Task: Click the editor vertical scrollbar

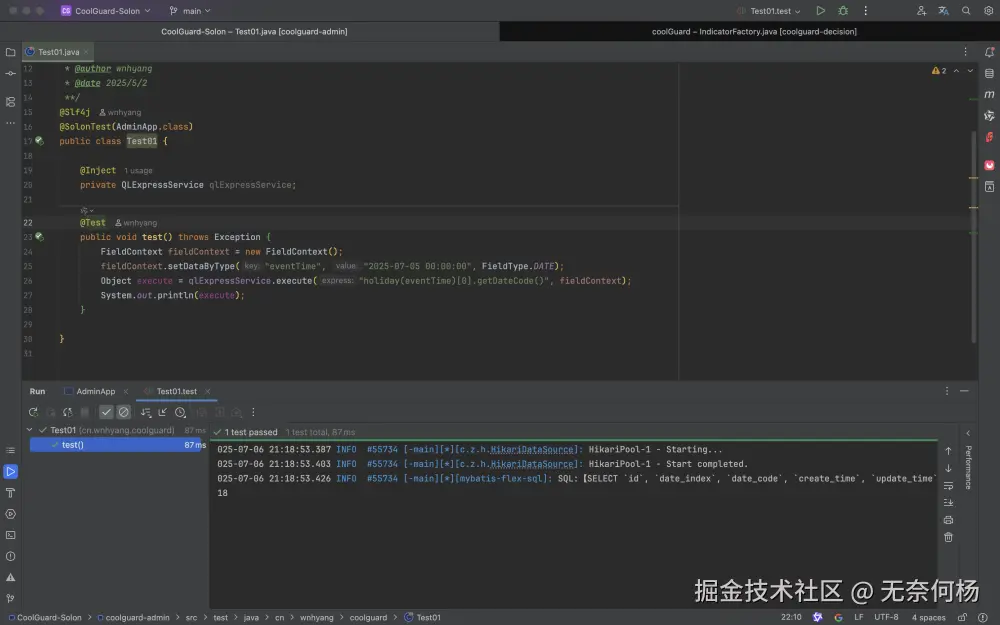Action: tap(973, 236)
